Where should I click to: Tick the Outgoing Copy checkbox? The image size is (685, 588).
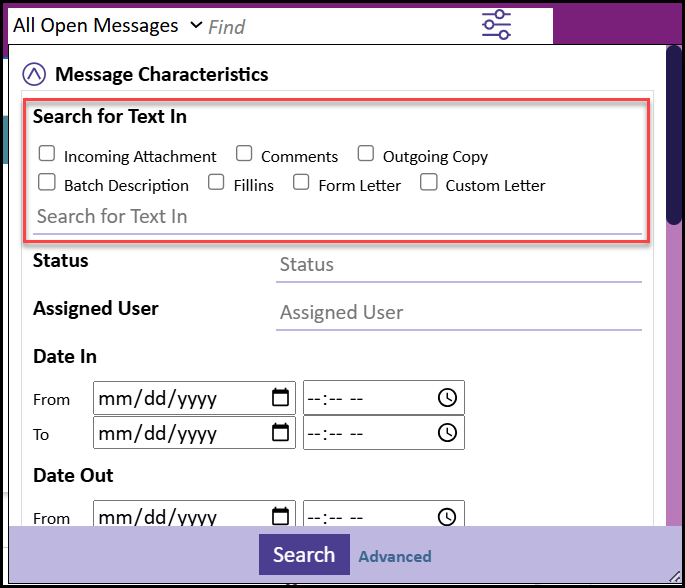click(x=366, y=154)
